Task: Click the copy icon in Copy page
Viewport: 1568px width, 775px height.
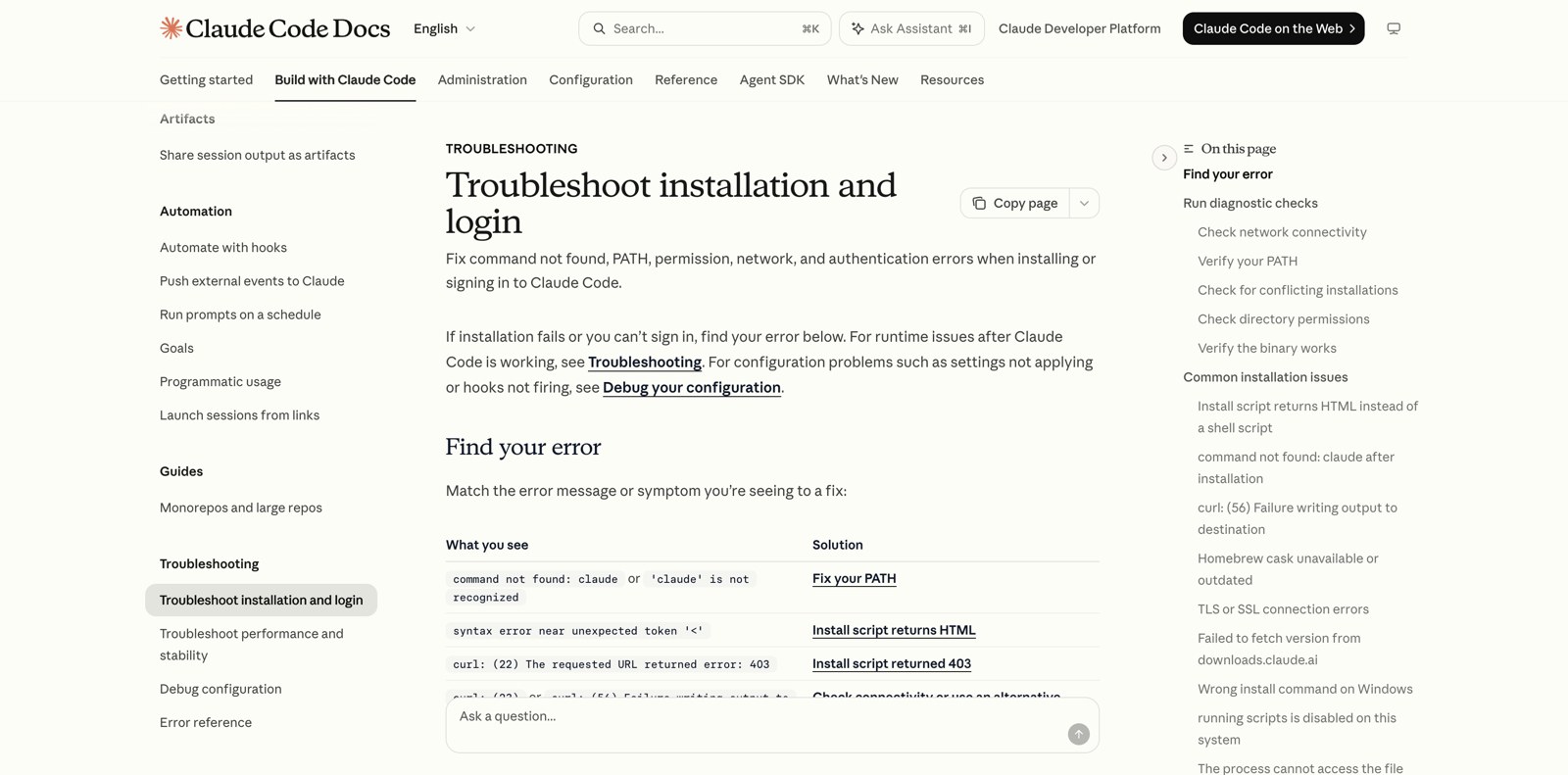Action: 979,203
